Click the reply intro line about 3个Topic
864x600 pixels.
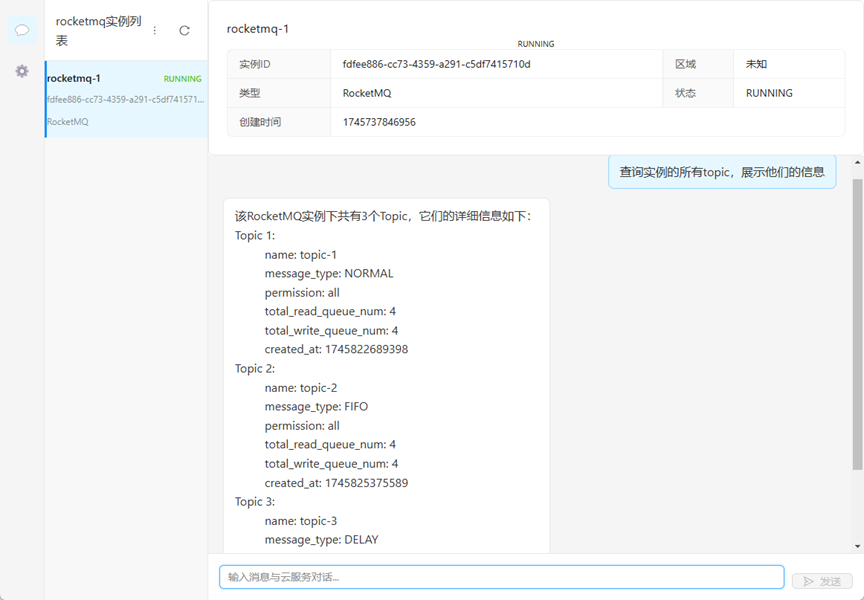click(383, 216)
